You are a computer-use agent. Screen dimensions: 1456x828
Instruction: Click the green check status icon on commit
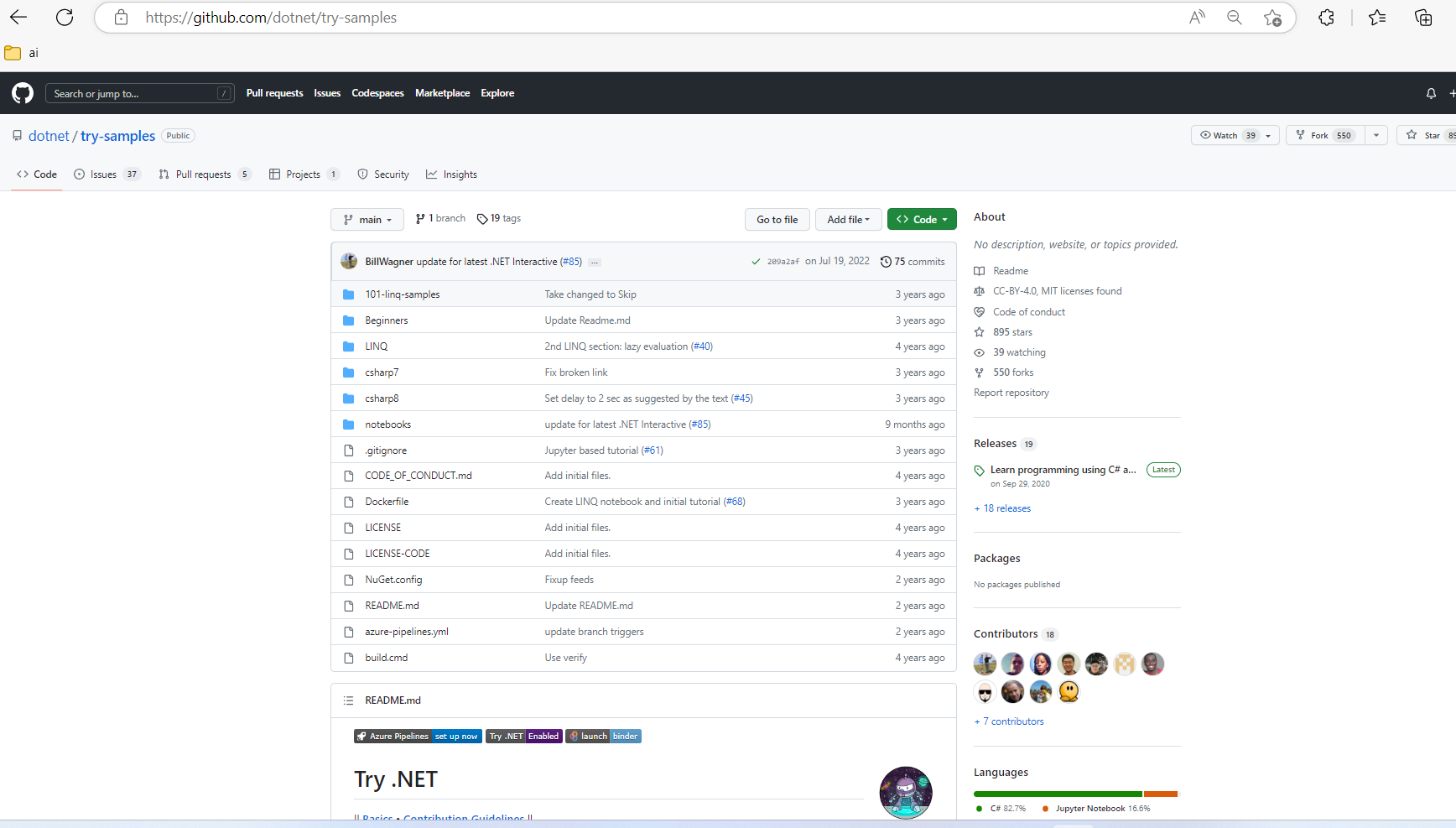[756, 262]
